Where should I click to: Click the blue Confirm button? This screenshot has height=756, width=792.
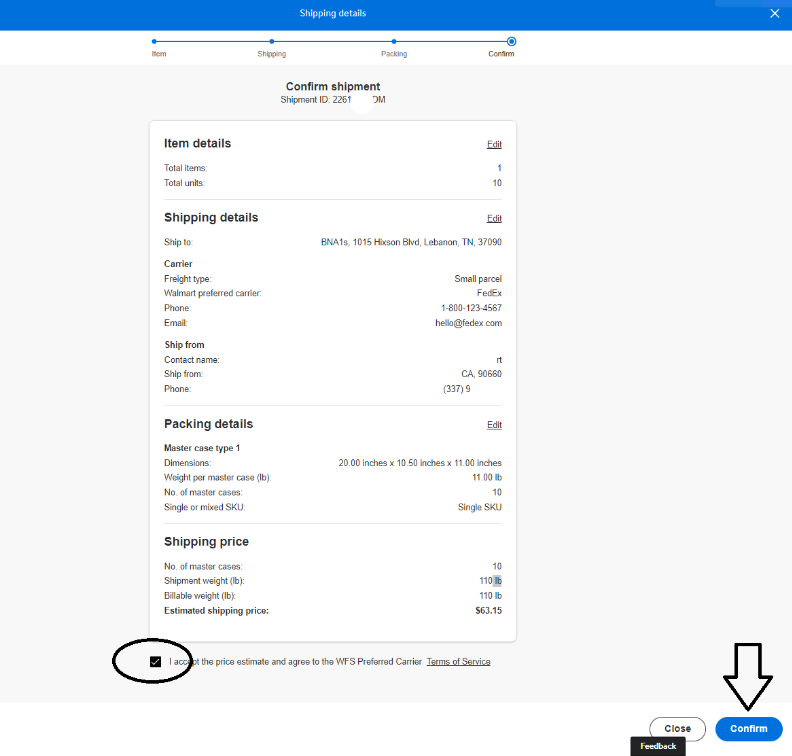(749, 729)
